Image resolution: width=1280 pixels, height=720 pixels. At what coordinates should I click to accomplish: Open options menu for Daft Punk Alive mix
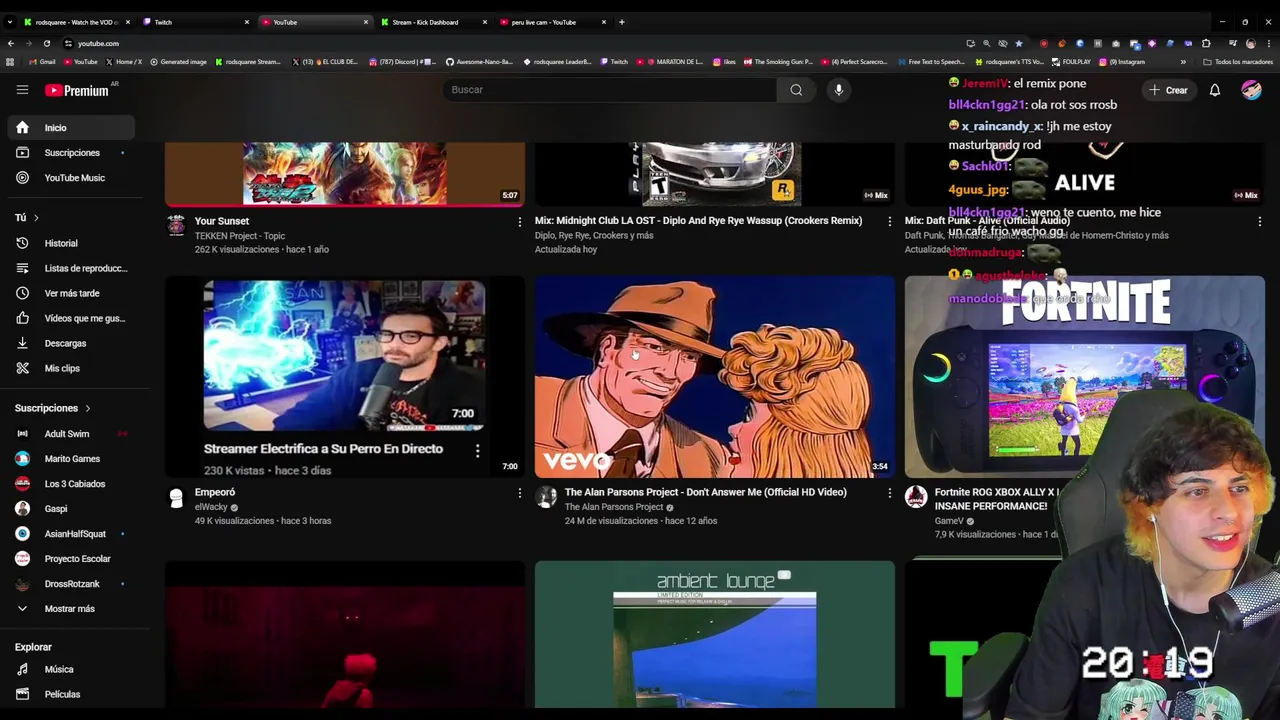click(1259, 222)
